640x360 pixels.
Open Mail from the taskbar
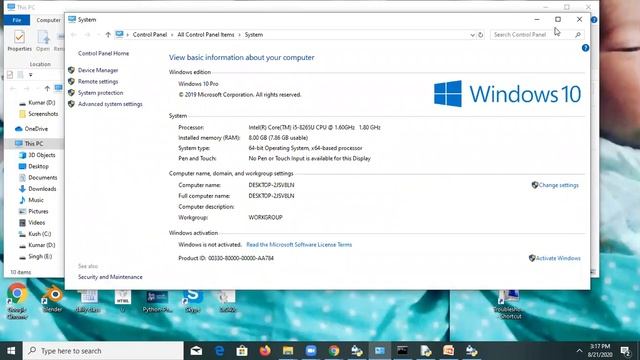[x=196, y=351]
